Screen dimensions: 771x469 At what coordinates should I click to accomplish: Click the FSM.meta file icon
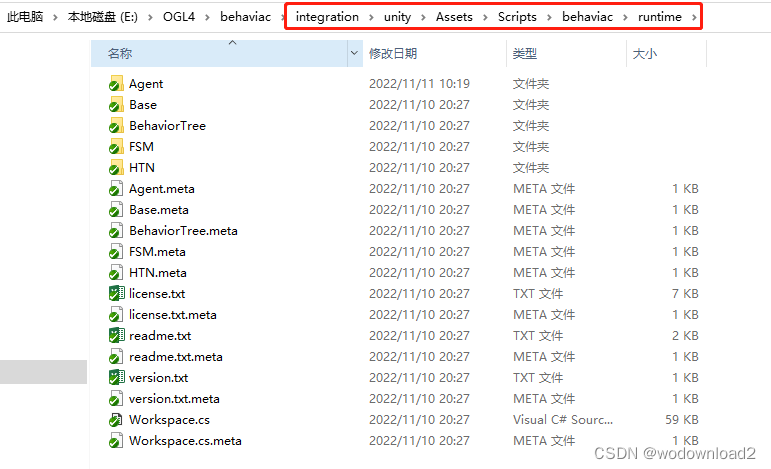coord(116,252)
